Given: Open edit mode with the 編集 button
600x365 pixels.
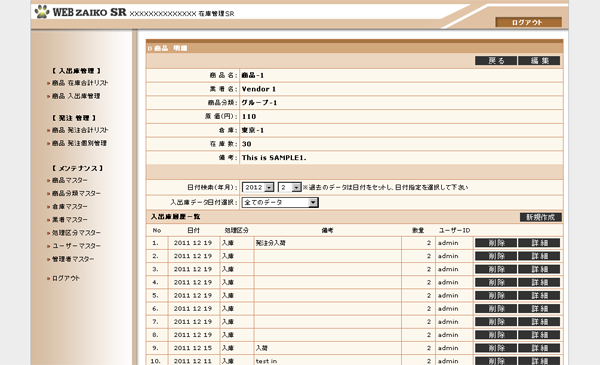Looking at the screenshot, I should coord(539,60).
